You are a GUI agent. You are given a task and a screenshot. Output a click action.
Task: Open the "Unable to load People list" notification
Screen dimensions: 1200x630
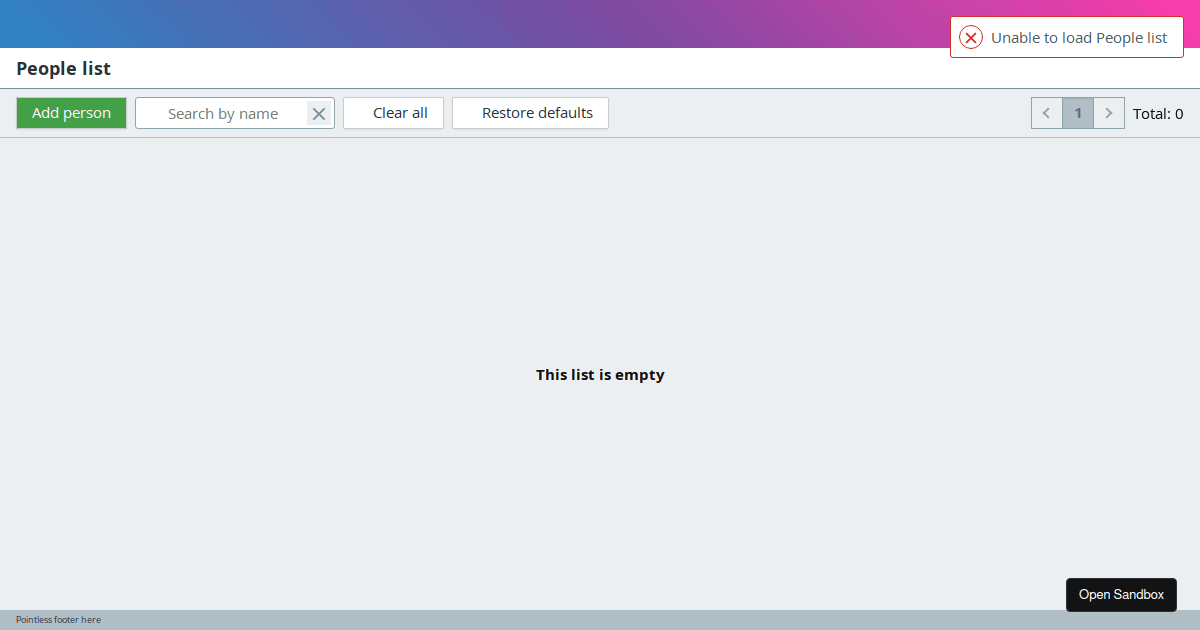coord(1078,37)
